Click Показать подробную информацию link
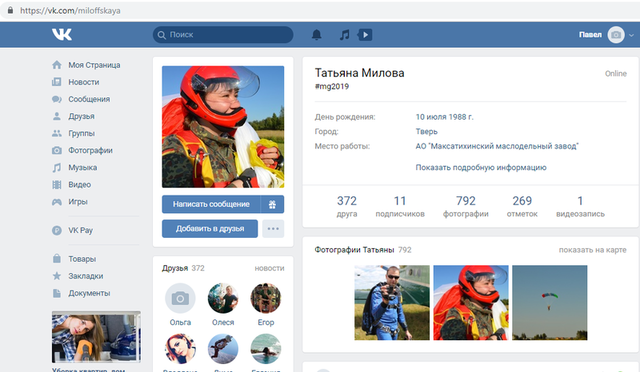640x372 pixels. [x=481, y=167]
